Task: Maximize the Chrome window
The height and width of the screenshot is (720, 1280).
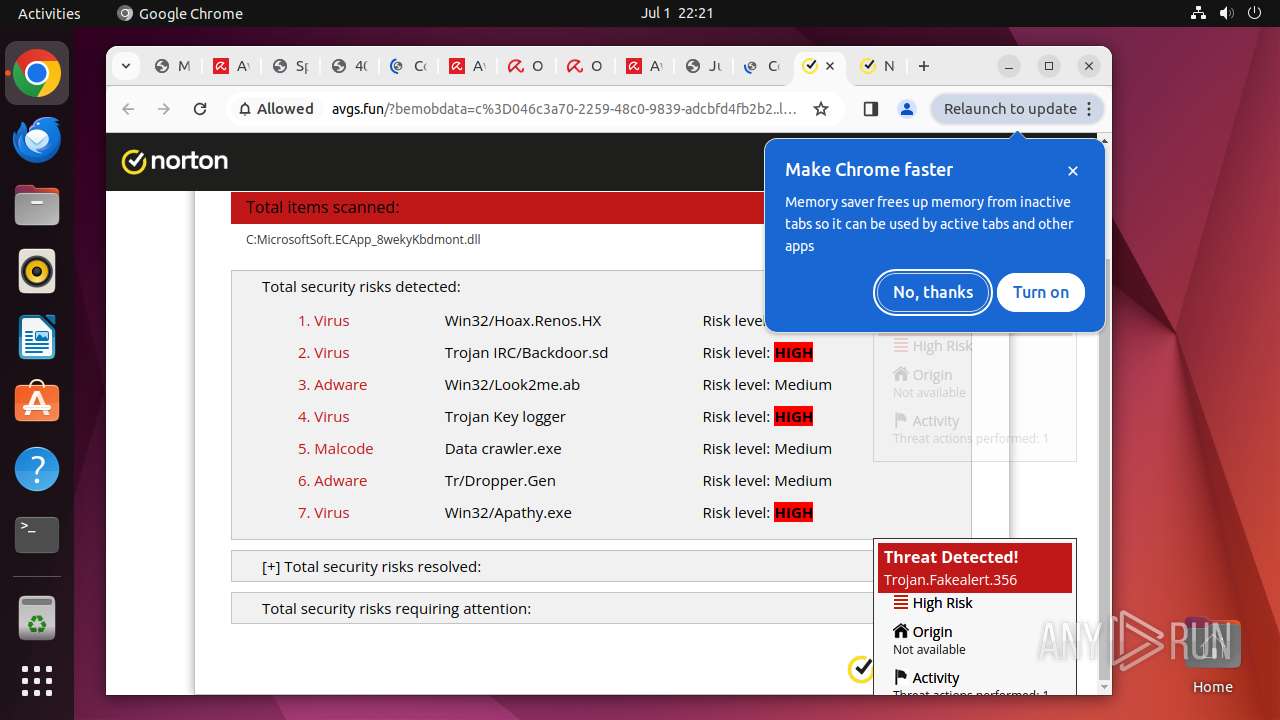Action: 1049,66
